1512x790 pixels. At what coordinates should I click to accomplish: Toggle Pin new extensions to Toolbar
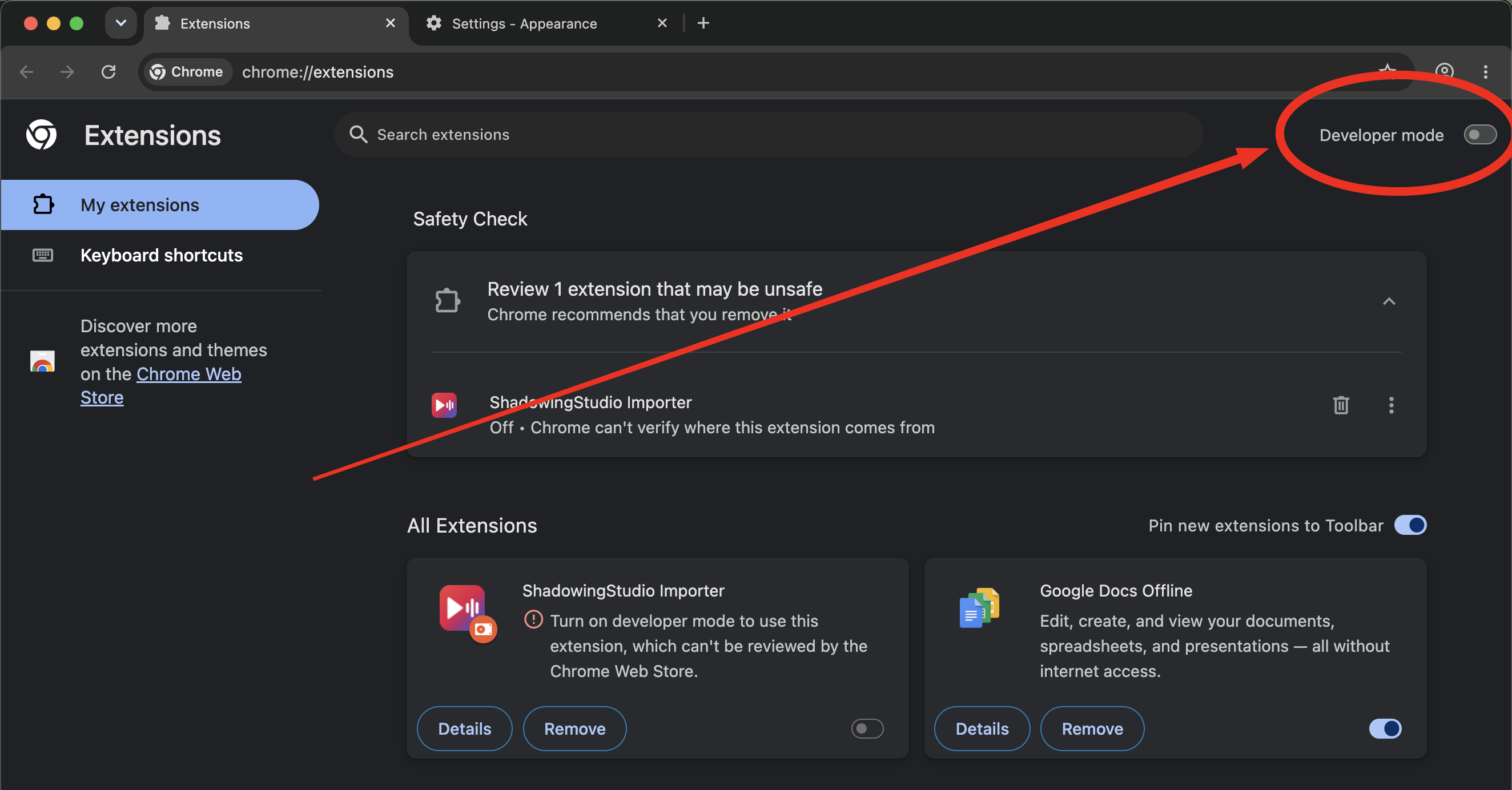[1410, 525]
